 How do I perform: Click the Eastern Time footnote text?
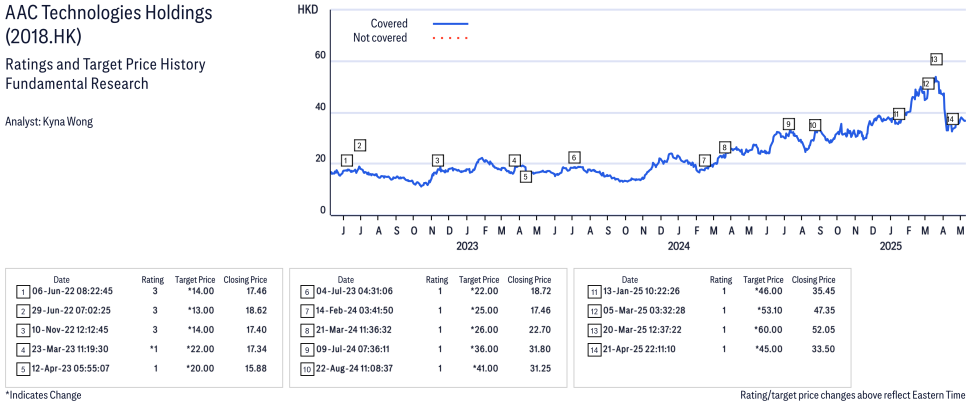coord(853,395)
